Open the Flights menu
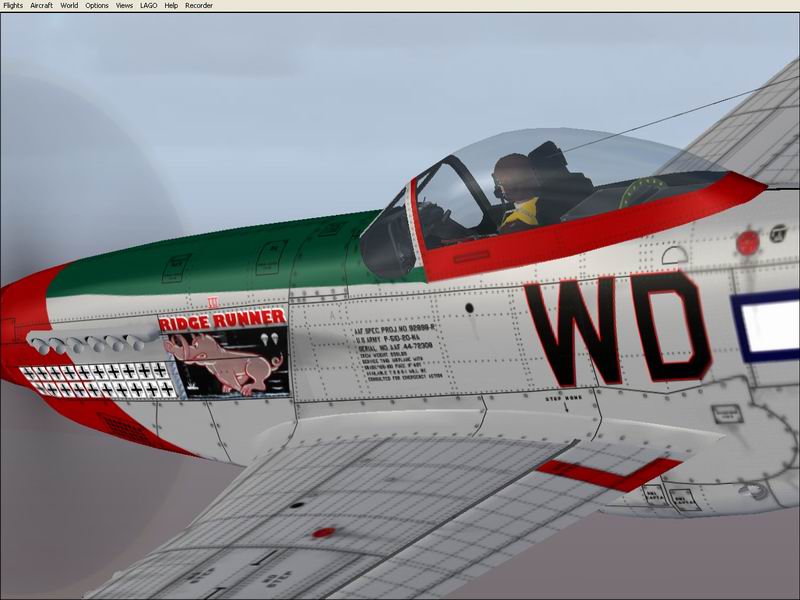Viewport: 800px width, 600px height. 13,6
